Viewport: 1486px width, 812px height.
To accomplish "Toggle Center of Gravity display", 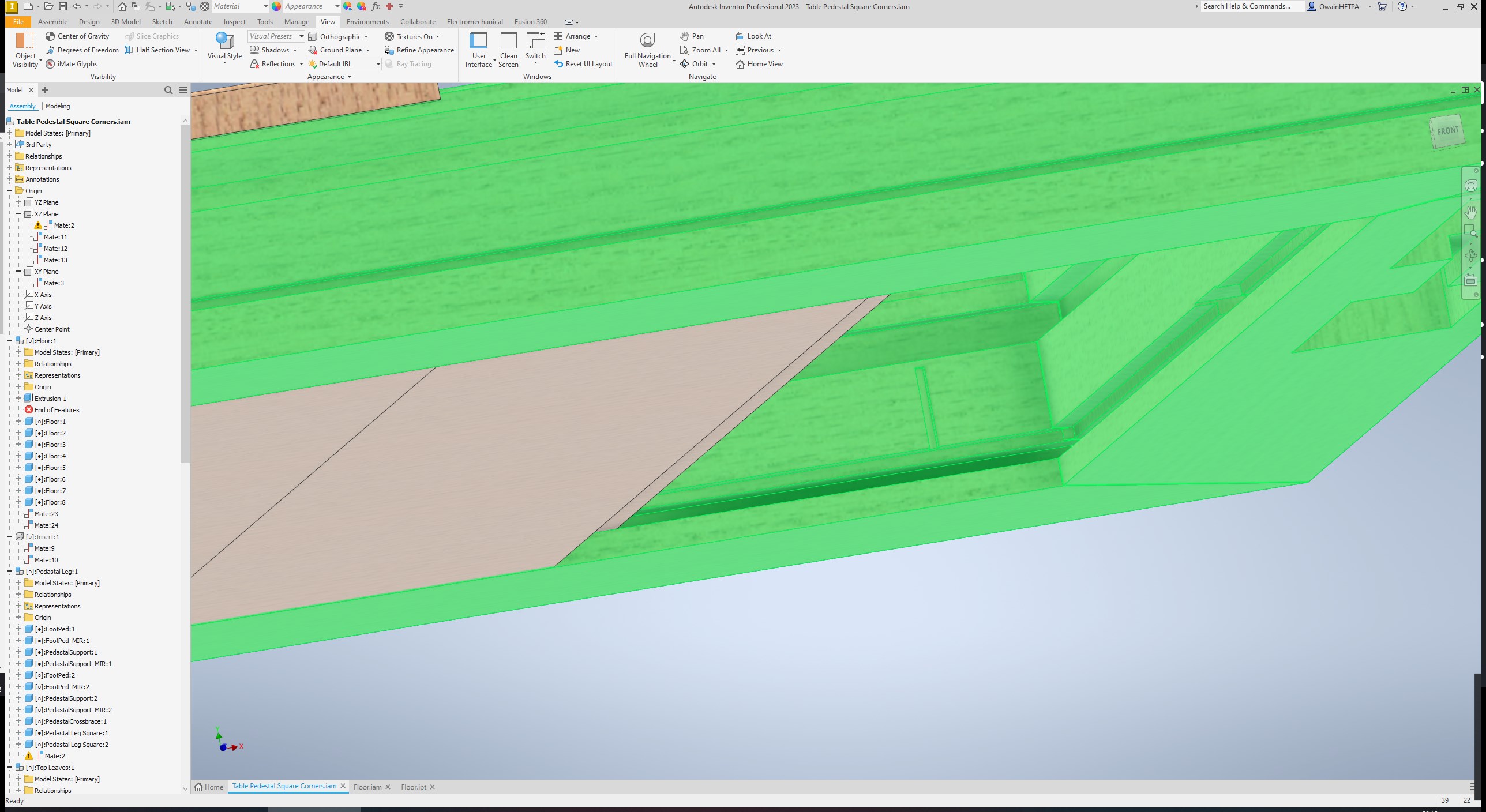I will [77, 36].
